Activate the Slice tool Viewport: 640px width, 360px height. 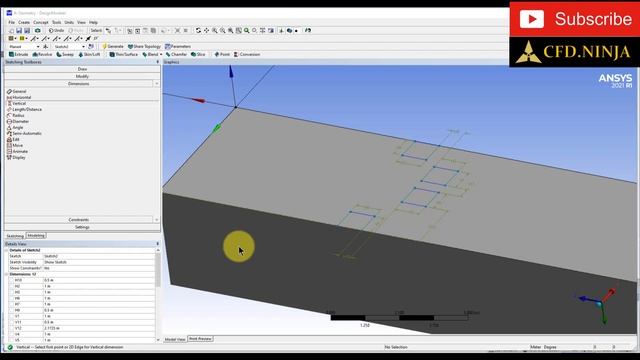tap(198, 54)
